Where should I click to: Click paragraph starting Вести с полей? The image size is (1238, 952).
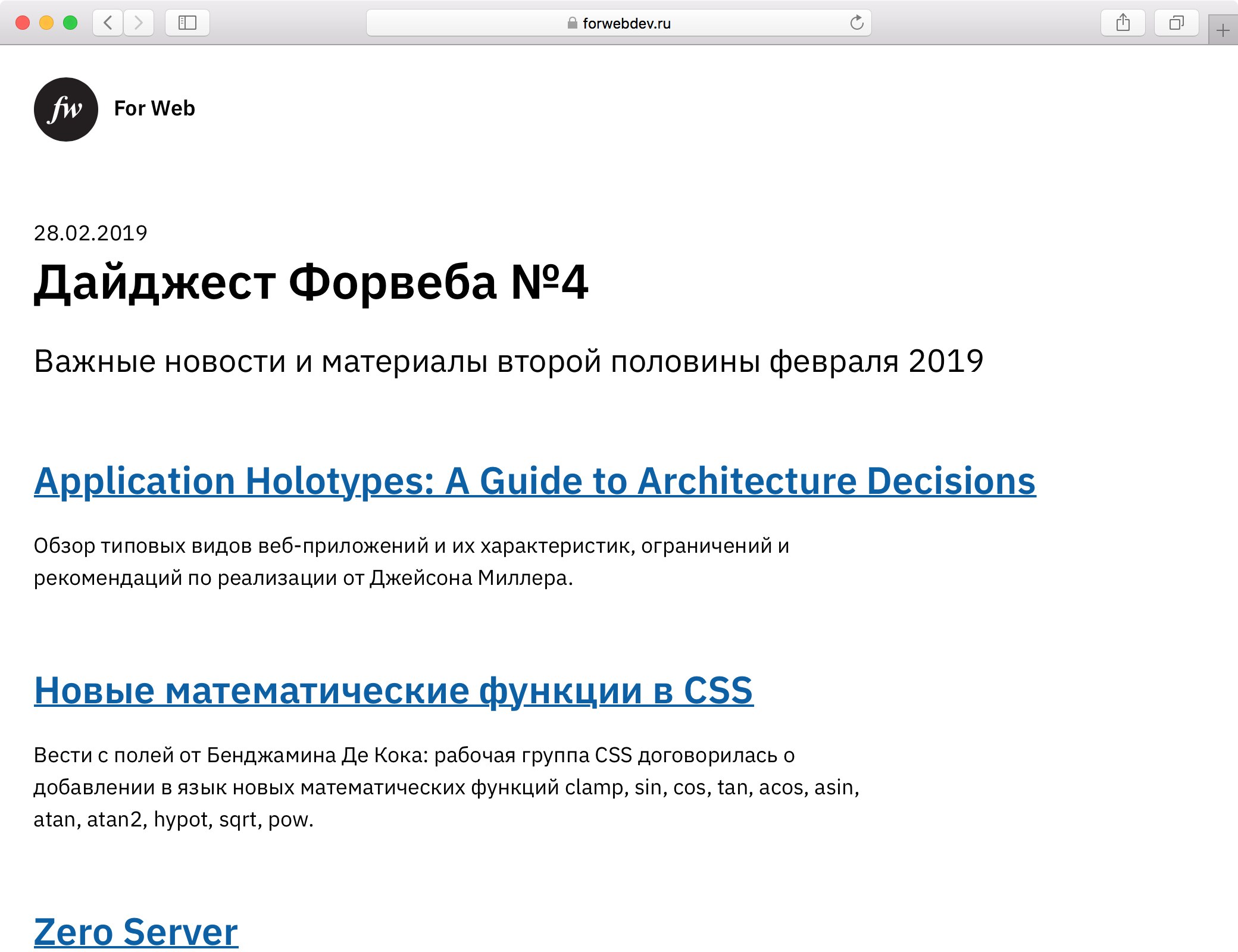coord(446,787)
